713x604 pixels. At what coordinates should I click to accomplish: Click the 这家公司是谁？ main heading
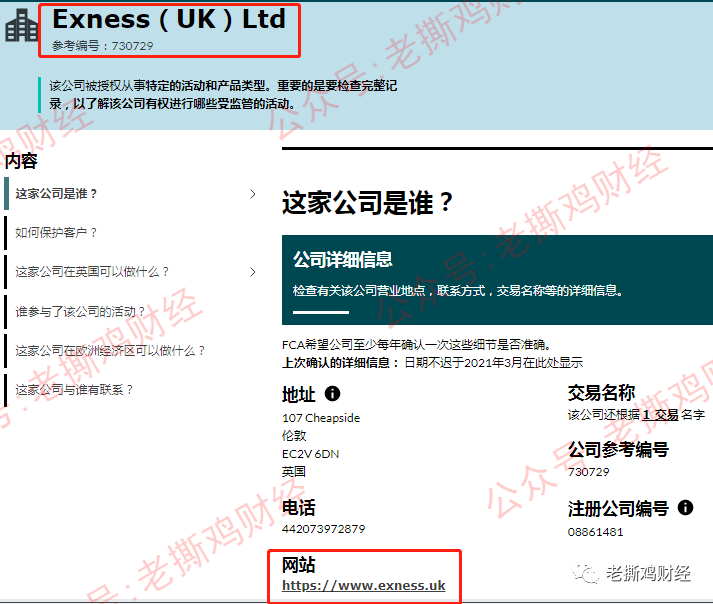[x=367, y=202]
